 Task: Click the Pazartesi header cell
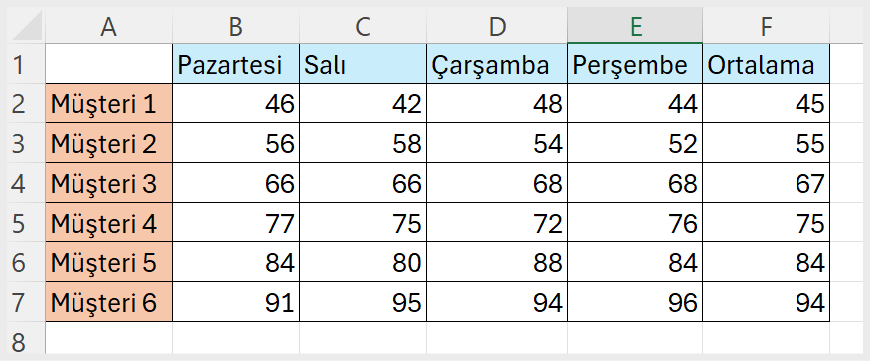(236, 64)
